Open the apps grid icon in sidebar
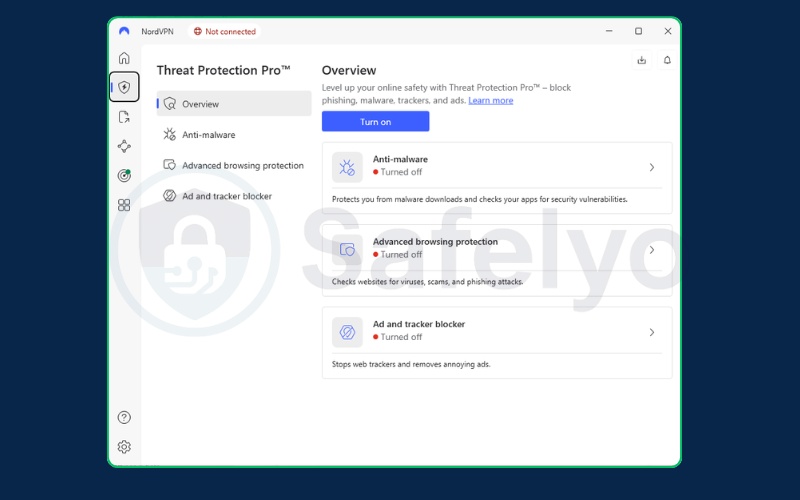This screenshot has width=800, height=500. tap(124, 205)
